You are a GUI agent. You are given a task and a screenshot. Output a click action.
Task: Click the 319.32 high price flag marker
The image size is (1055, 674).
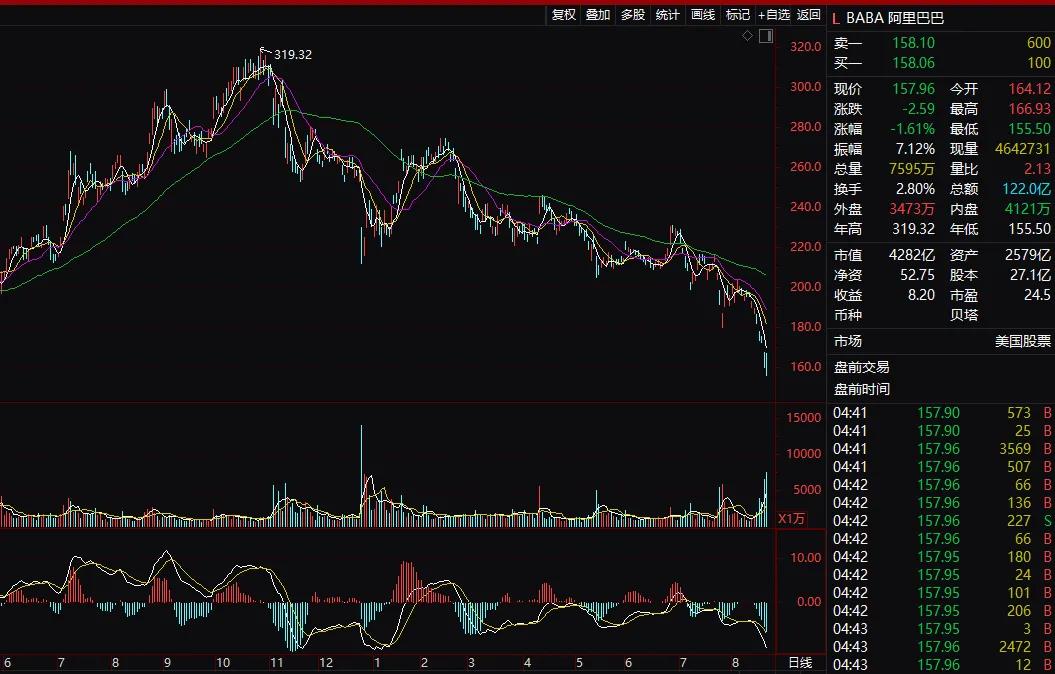point(264,49)
